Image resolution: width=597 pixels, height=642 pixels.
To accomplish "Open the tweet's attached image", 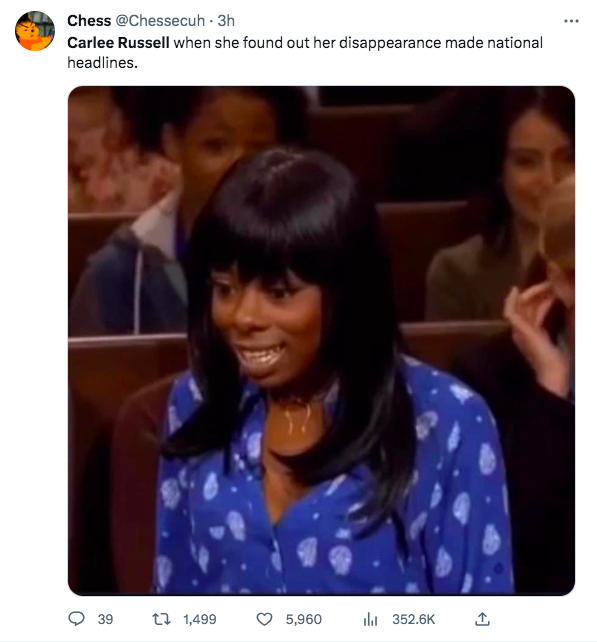I will (321, 341).
